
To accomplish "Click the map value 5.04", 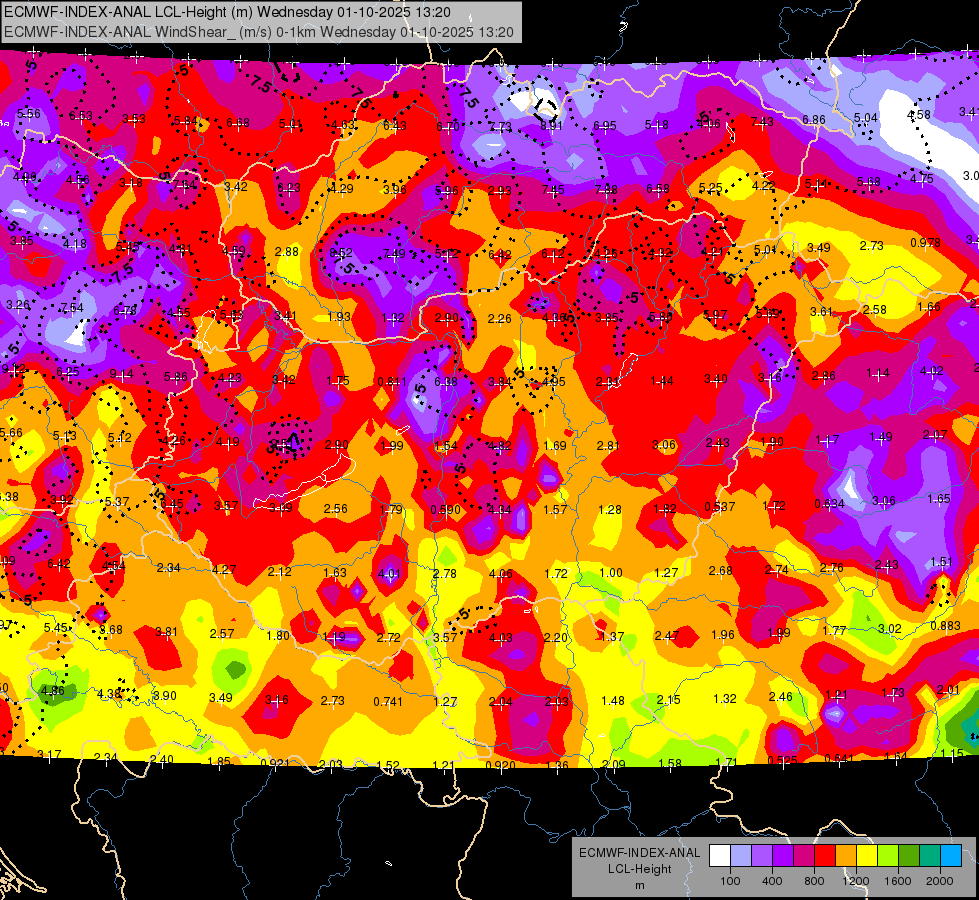I will tap(866, 117).
